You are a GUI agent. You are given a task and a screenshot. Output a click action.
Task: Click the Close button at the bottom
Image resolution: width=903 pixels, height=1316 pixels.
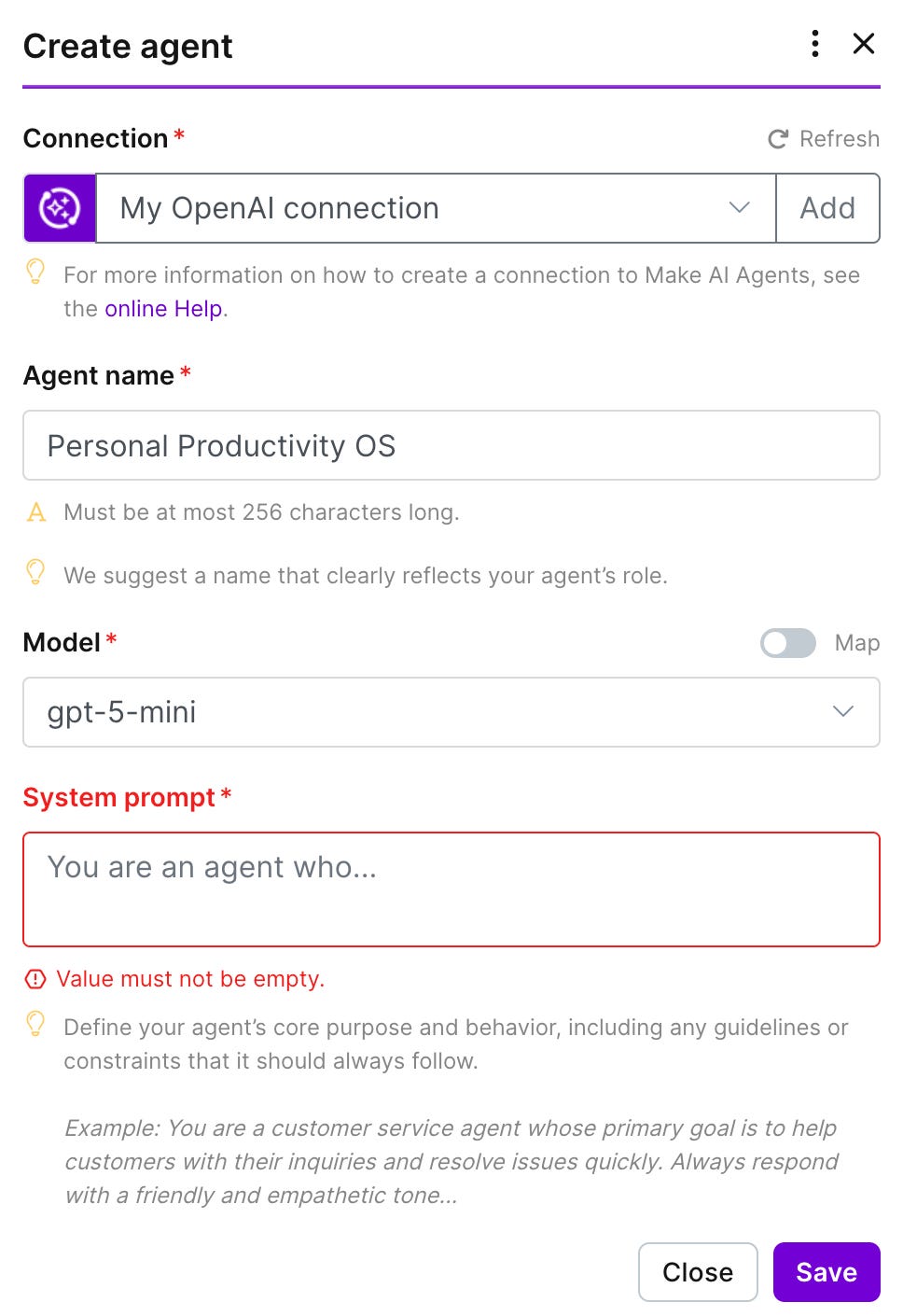pos(697,1271)
